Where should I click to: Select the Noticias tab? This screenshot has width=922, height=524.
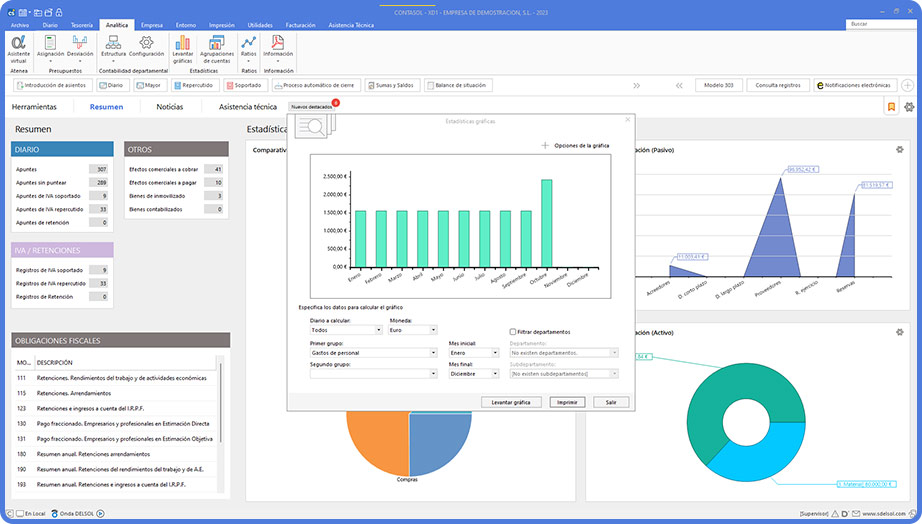[x=169, y=107]
